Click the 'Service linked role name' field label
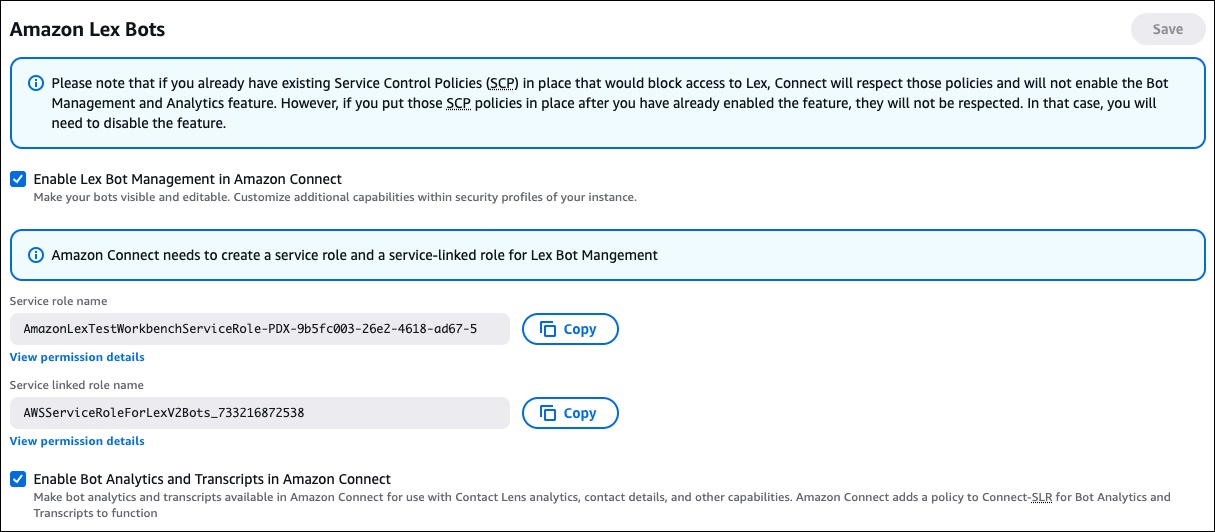The image size is (1215, 532). (77, 385)
